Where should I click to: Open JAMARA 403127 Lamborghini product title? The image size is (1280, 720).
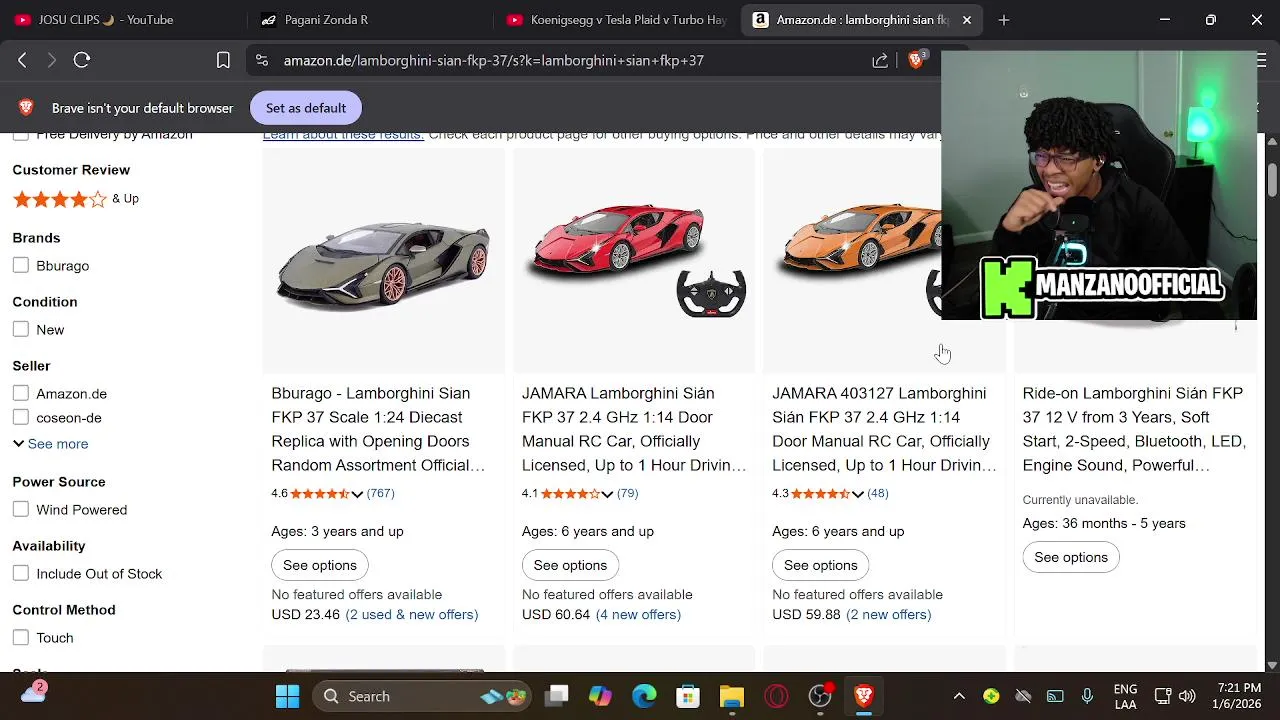pyautogui.click(x=884, y=429)
